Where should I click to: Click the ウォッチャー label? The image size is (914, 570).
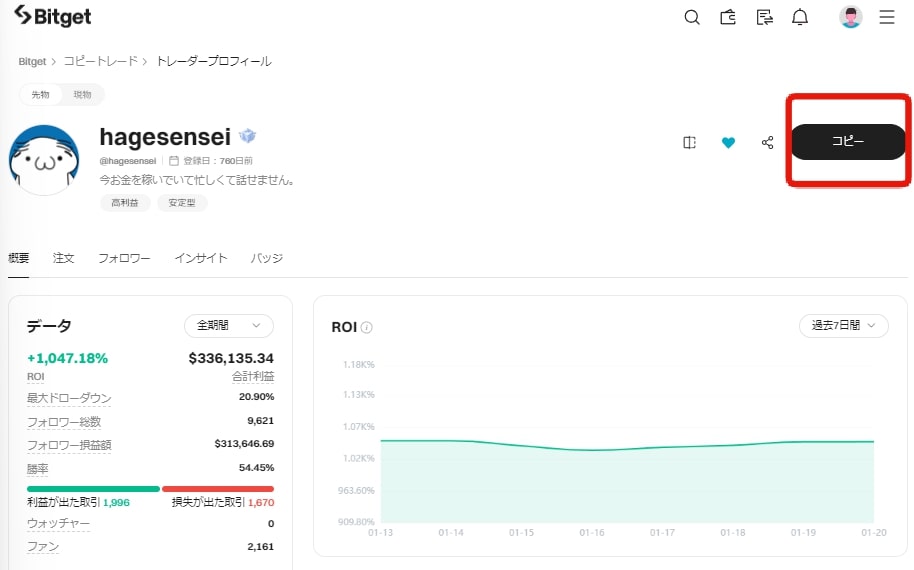click(x=58, y=523)
